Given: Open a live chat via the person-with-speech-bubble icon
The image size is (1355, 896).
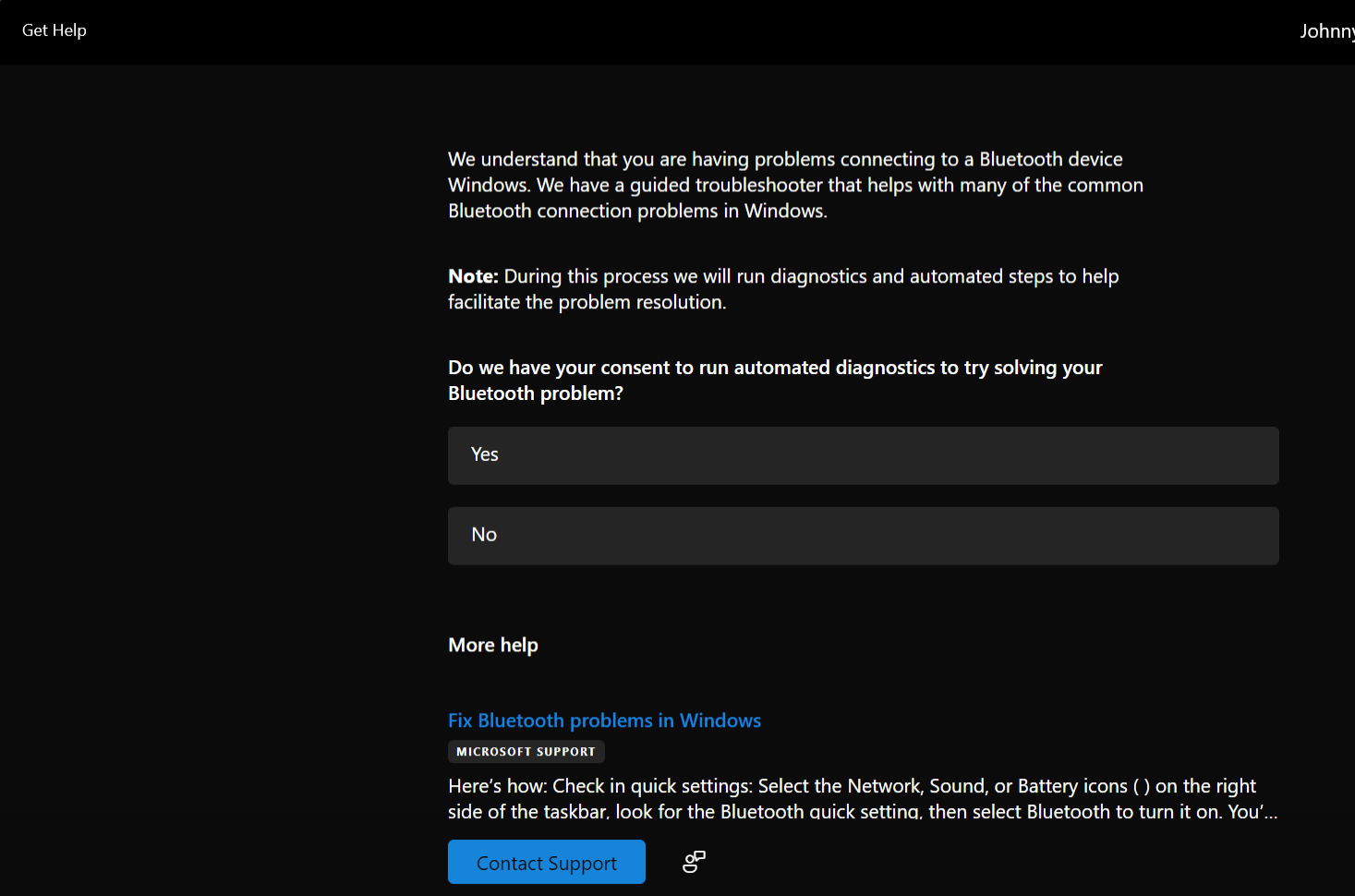Looking at the screenshot, I should click(693, 861).
